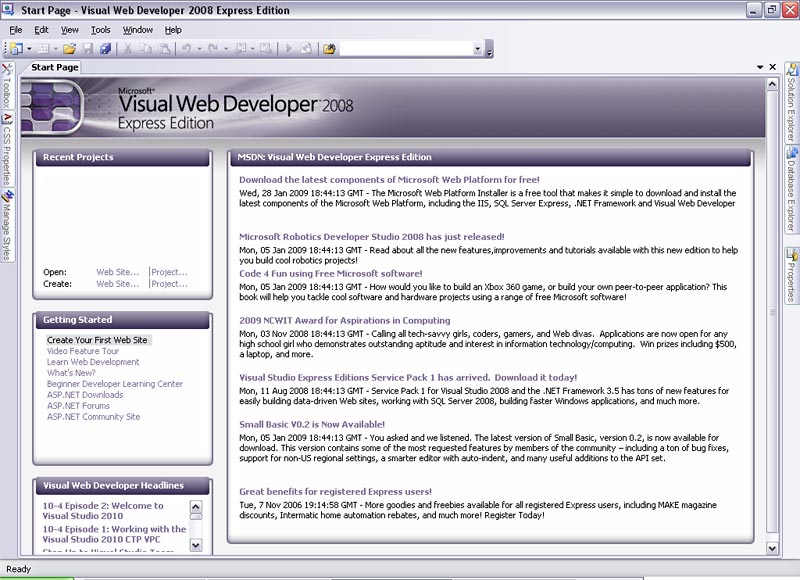Open 2009 NCWIT Award headline link
This screenshot has width=800, height=580.
click(x=345, y=320)
